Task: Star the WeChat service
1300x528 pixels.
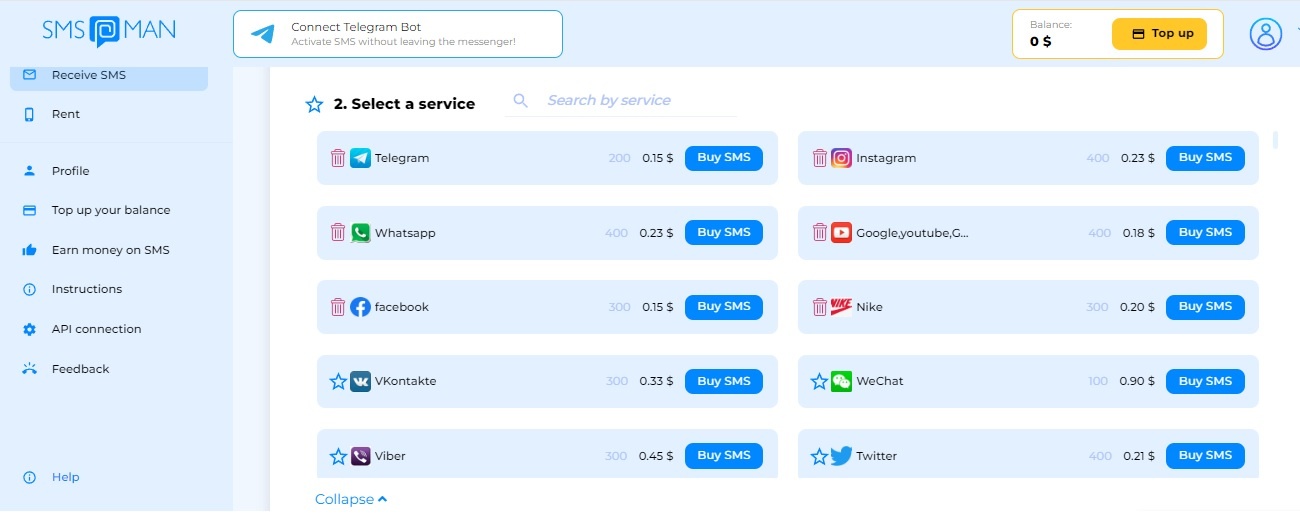Action: pyautogui.click(x=819, y=381)
